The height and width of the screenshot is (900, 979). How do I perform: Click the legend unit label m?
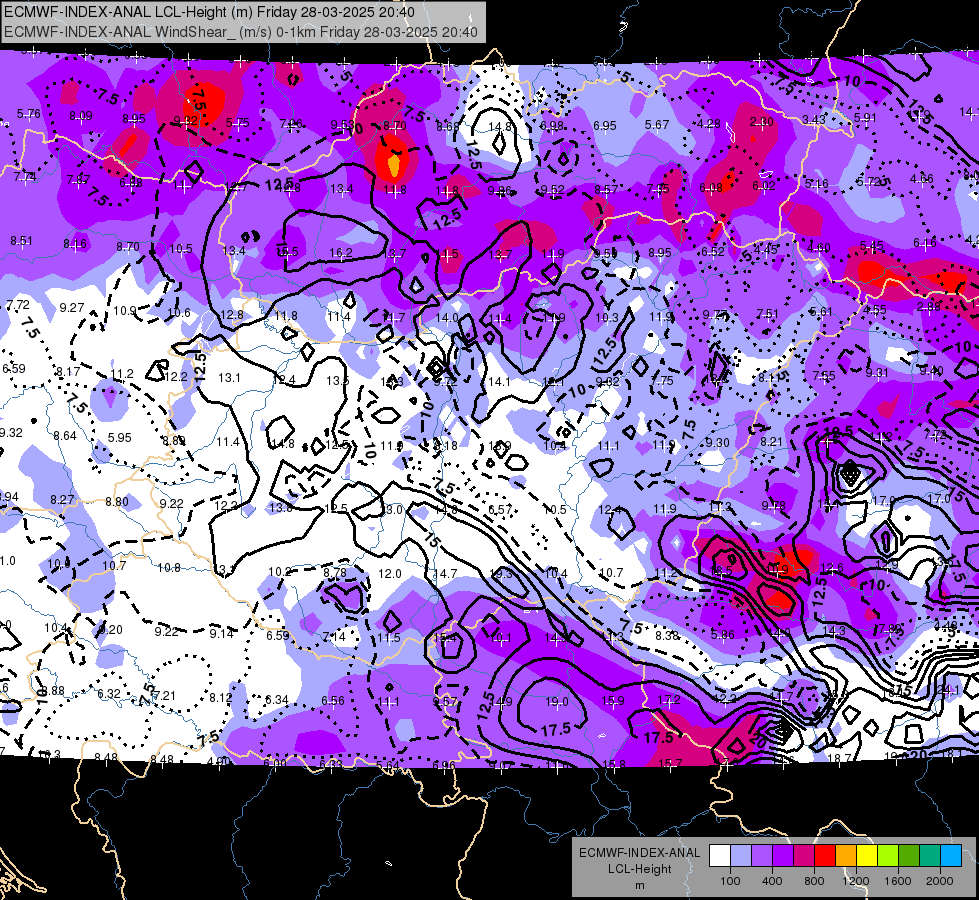639,886
